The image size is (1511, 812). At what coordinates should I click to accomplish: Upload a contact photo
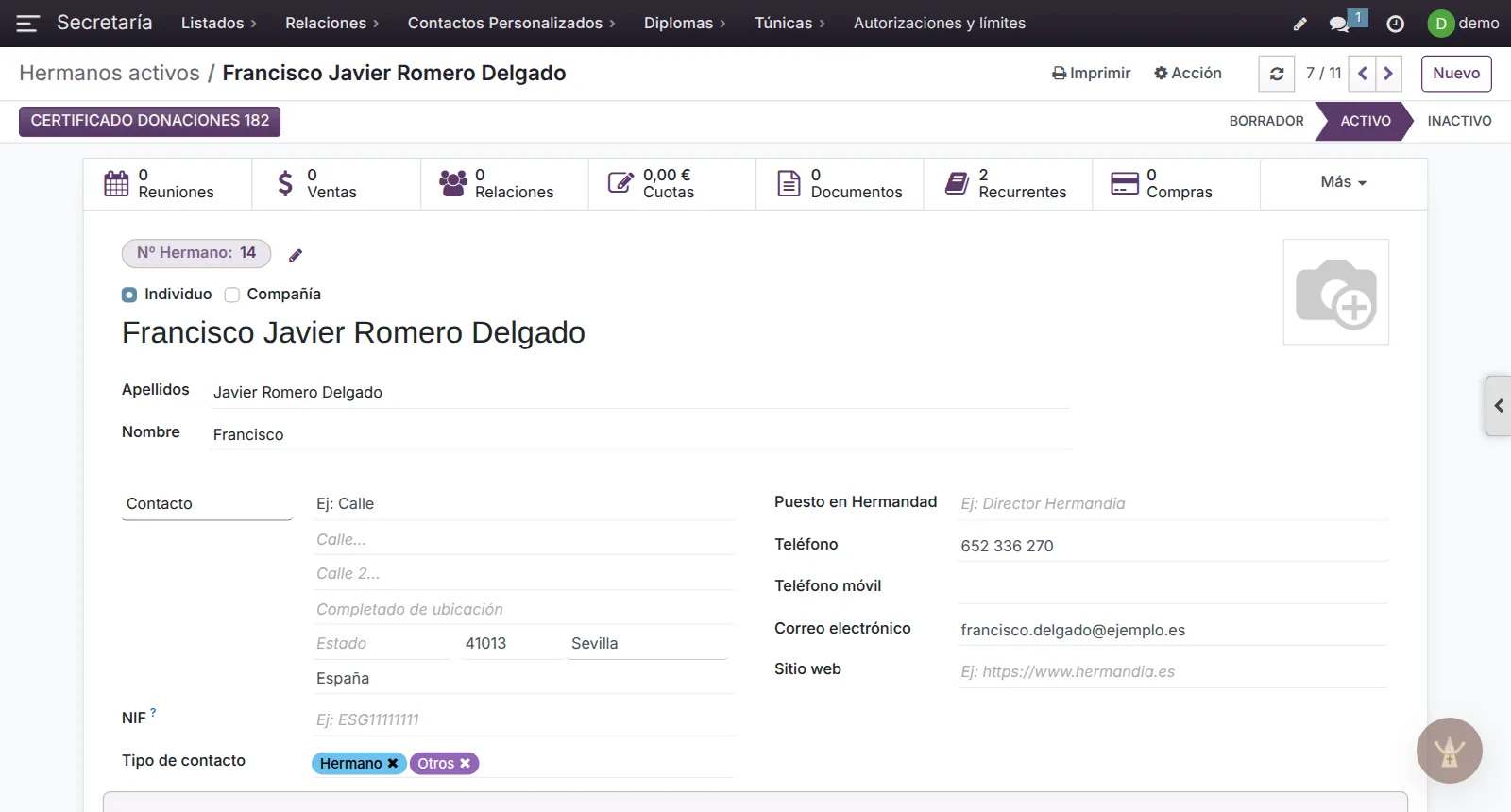click(x=1336, y=292)
